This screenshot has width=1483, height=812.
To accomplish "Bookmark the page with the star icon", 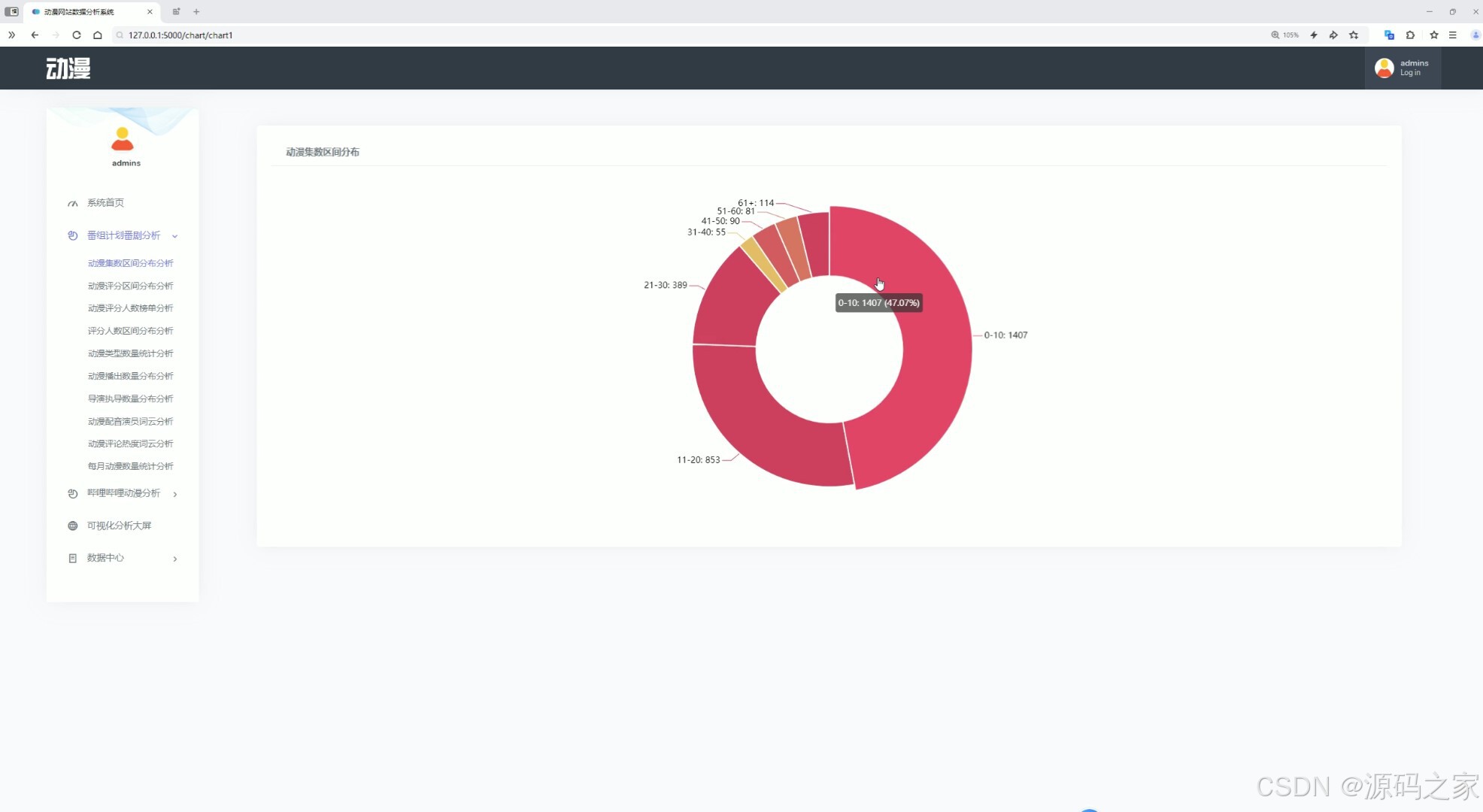I will click(1354, 35).
